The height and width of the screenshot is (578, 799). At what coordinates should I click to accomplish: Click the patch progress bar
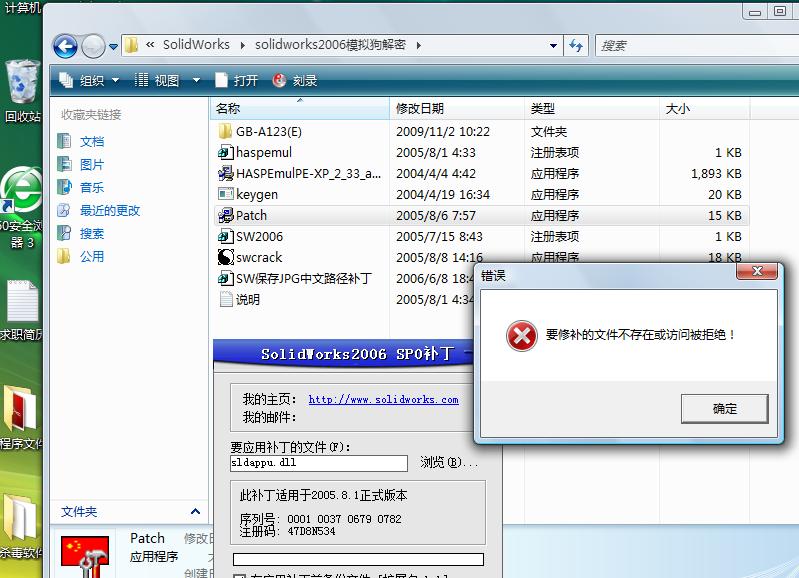tap(358, 559)
